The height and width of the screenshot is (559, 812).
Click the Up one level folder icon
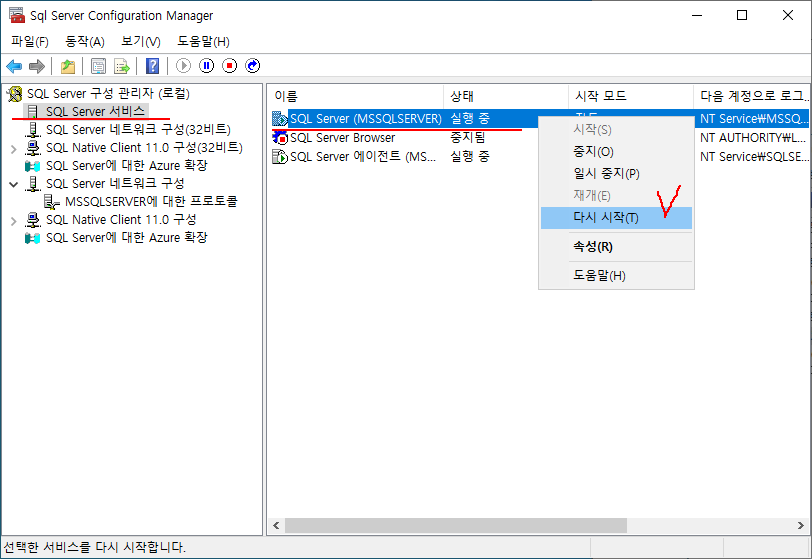[x=68, y=66]
